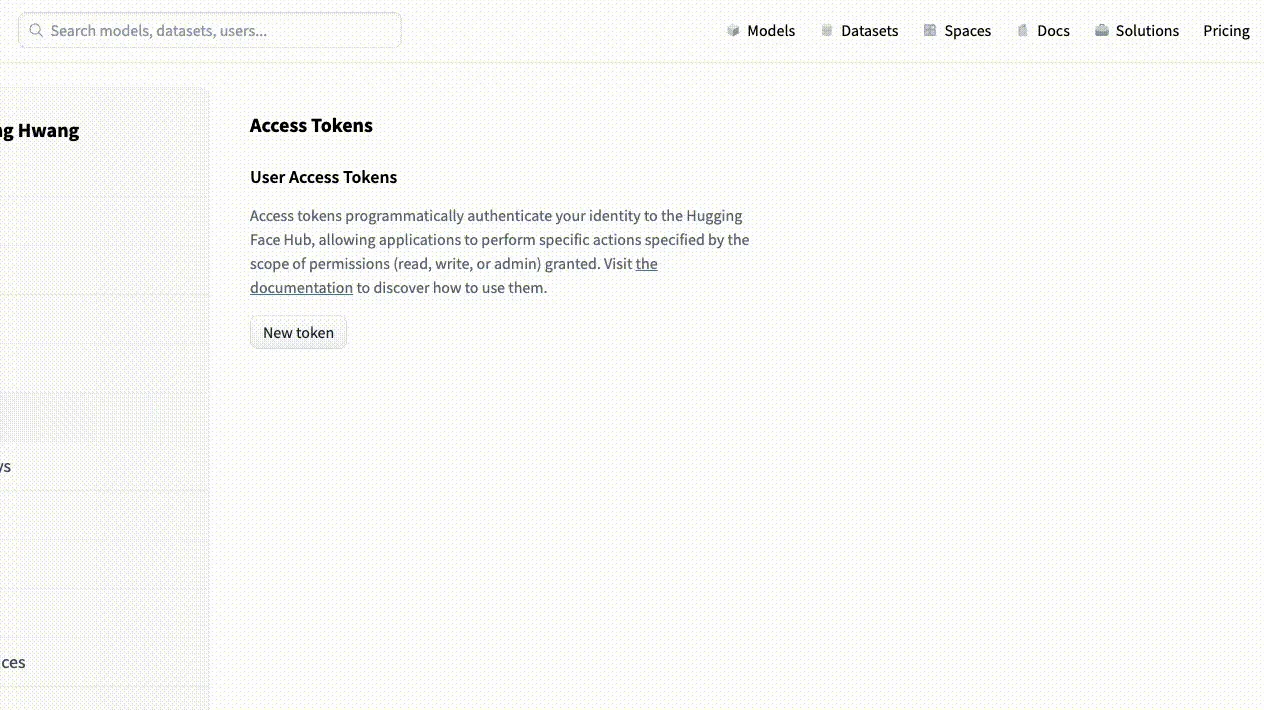The height and width of the screenshot is (710, 1264).
Task: Expand the Solutions menu label
Action: 1147,31
